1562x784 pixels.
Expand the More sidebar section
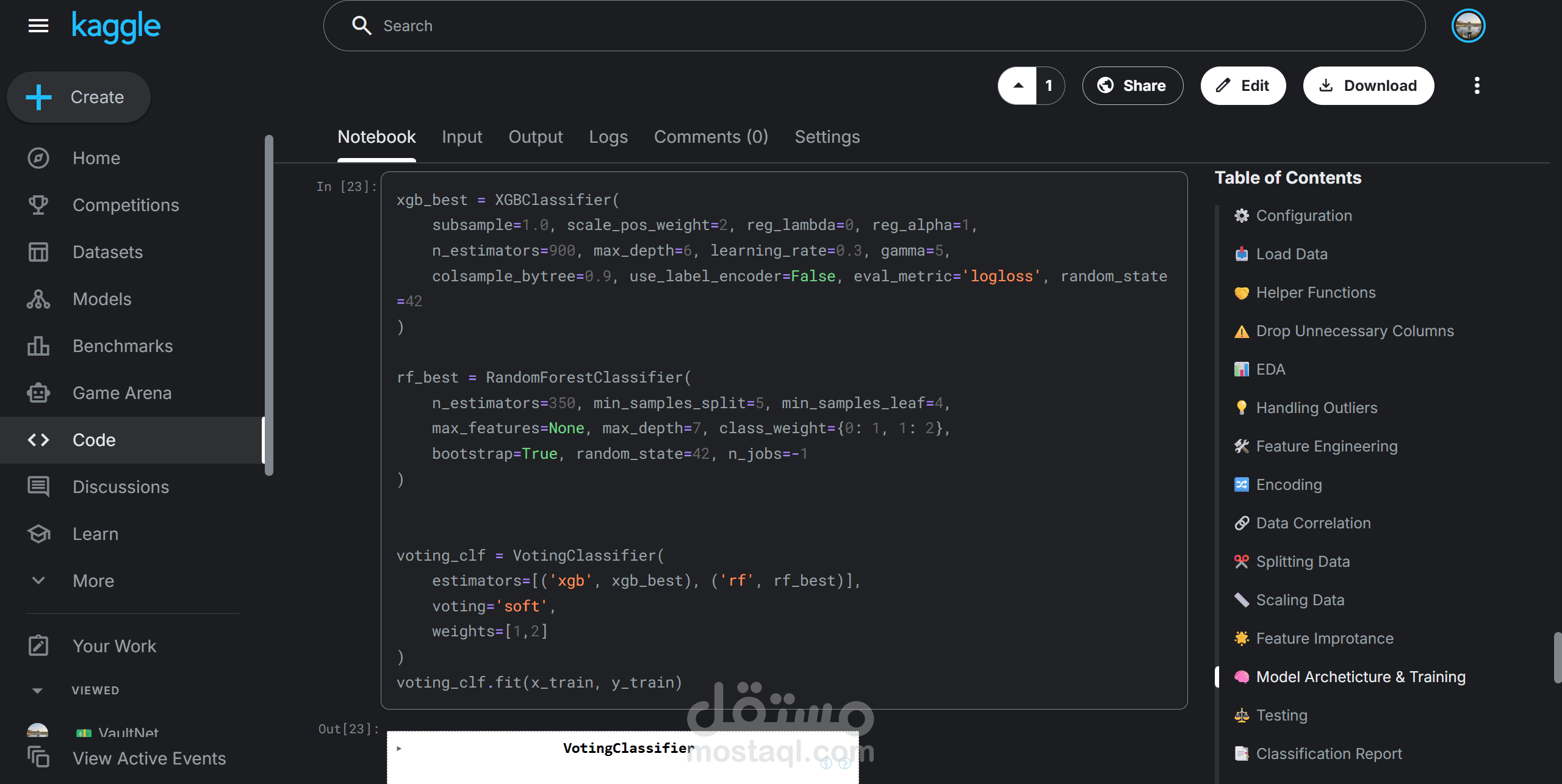pyautogui.click(x=38, y=581)
